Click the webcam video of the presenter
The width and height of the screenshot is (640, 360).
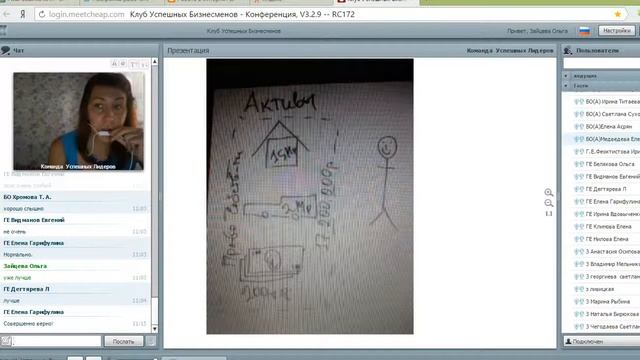click(x=78, y=121)
